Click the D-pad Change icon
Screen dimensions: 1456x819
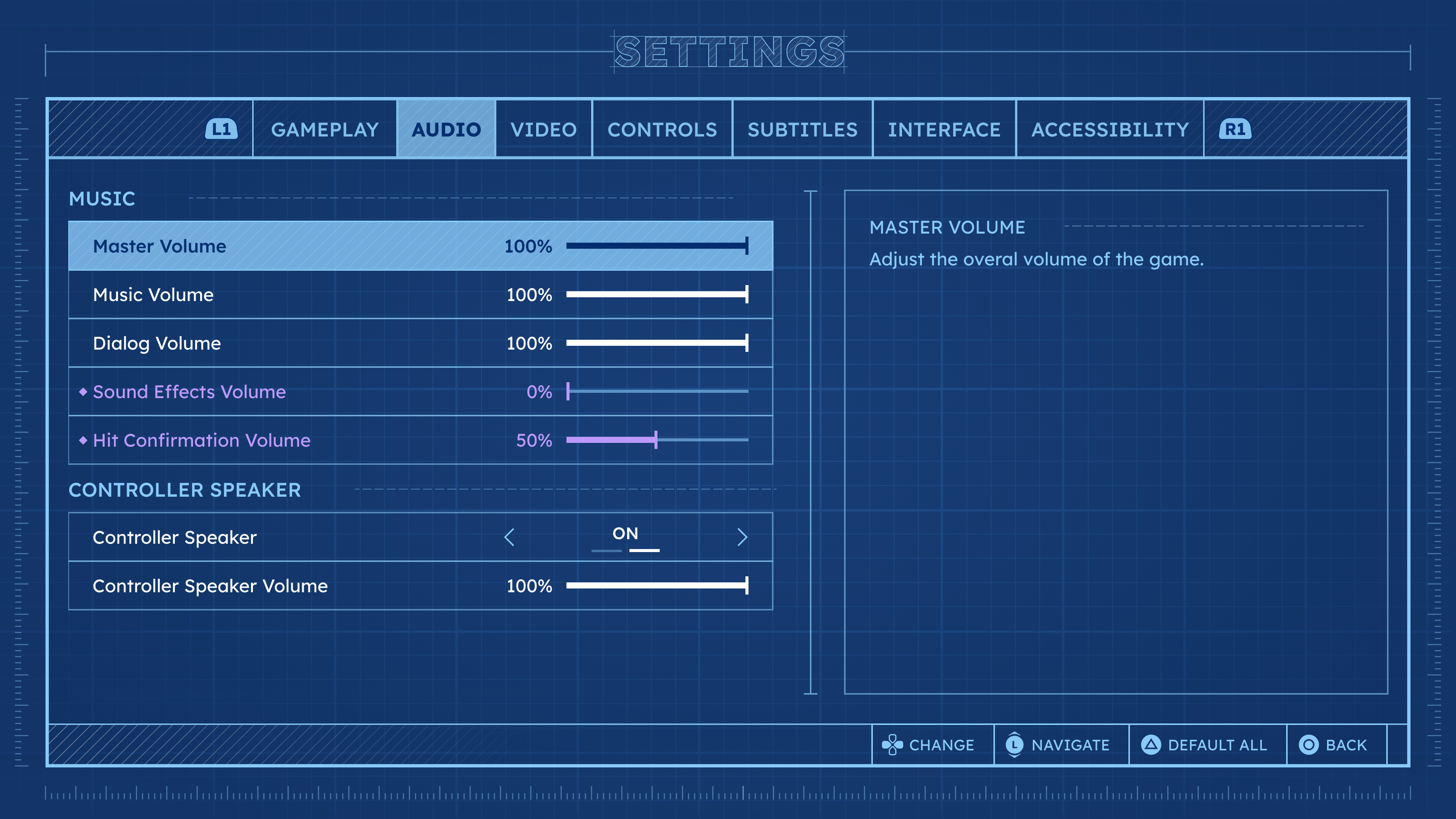tap(892, 745)
